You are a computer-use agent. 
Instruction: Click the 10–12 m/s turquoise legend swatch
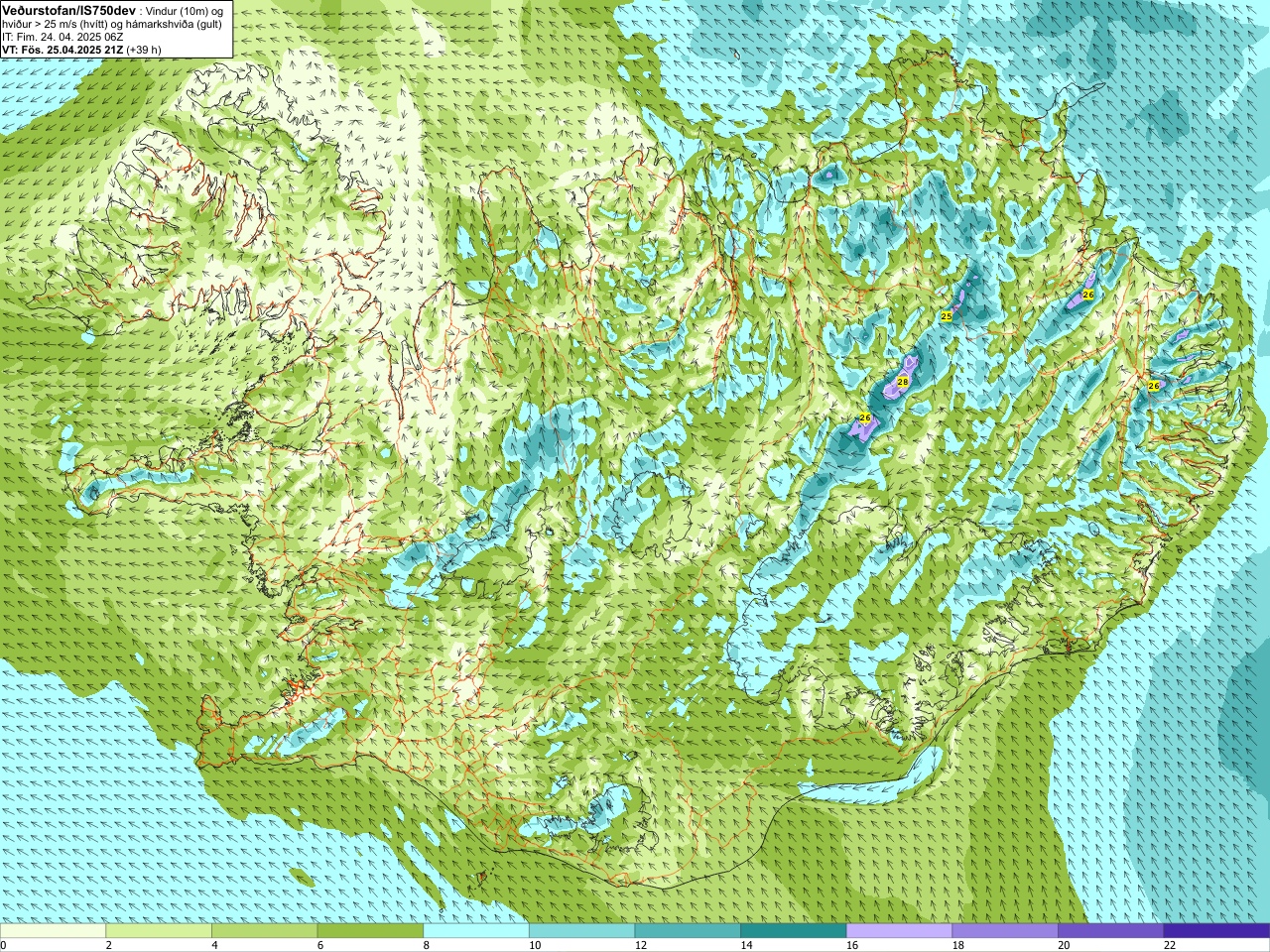tap(581, 931)
